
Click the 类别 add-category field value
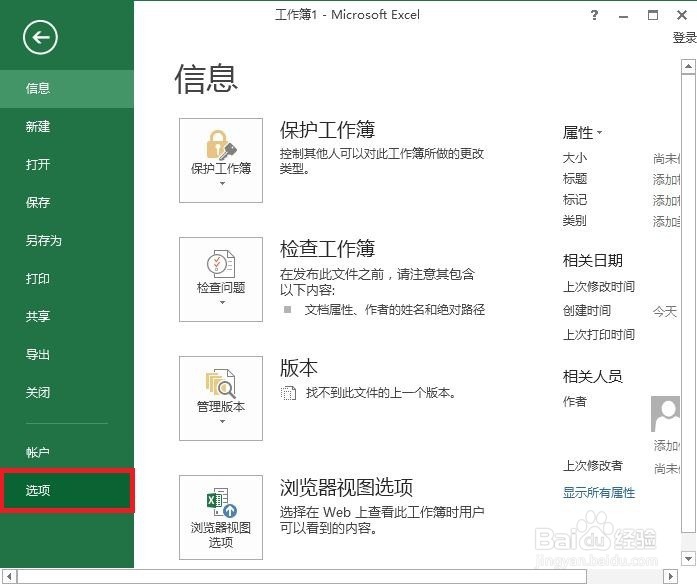pyautogui.click(x=666, y=221)
